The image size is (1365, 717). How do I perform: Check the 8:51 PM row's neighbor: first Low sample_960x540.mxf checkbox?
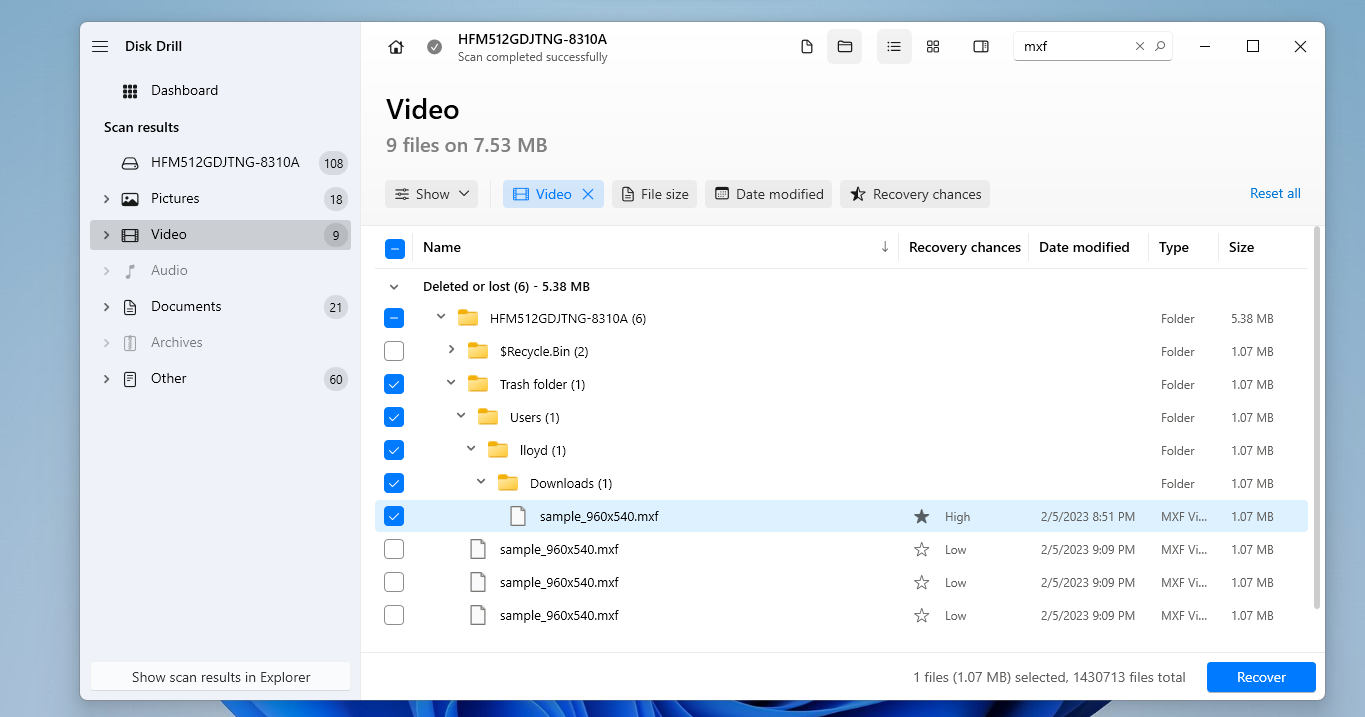click(x=394, y=549)
